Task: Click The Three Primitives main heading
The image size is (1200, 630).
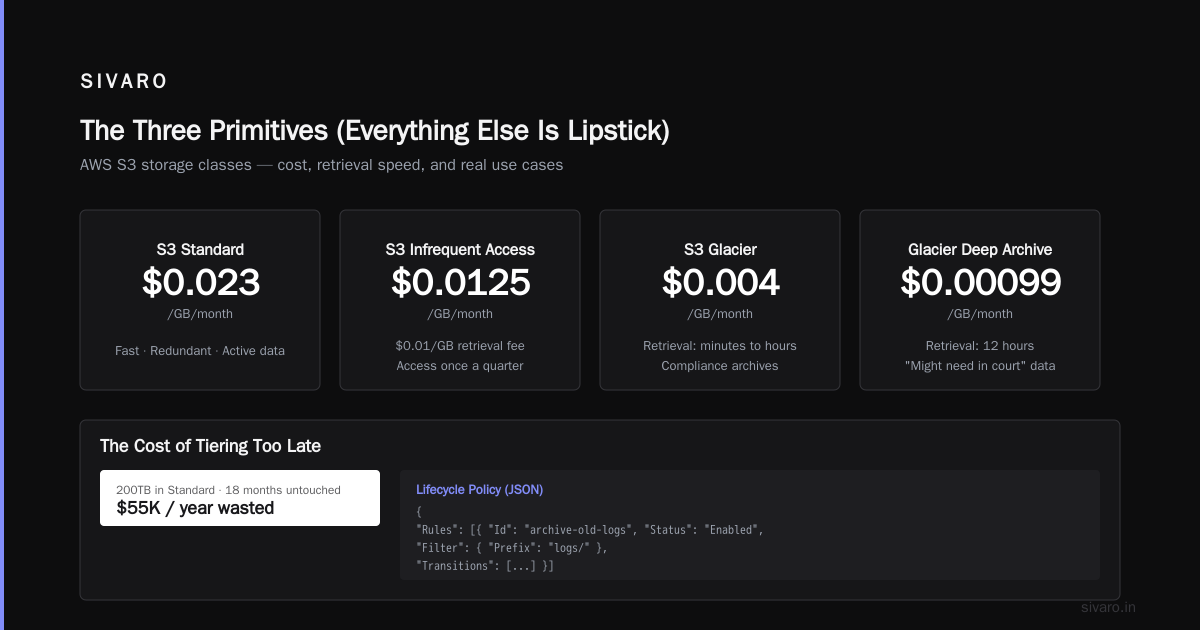Action: [375, 131]
